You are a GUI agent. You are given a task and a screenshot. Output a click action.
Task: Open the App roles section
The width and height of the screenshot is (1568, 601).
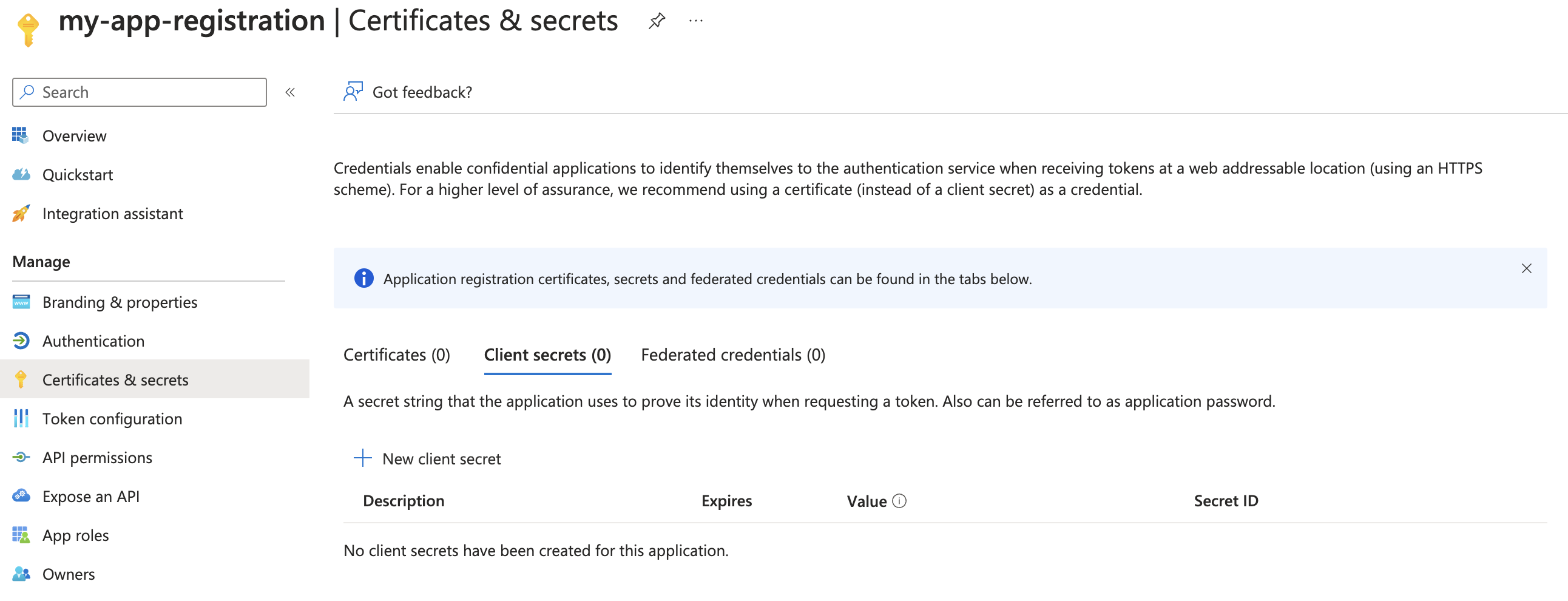(75, 535)
